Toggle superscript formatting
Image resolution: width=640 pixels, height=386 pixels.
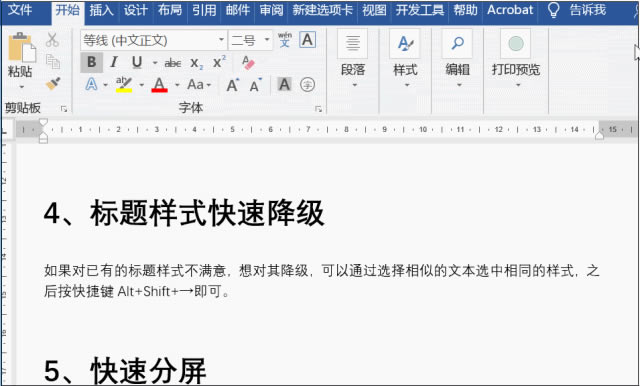coord(219,62)
